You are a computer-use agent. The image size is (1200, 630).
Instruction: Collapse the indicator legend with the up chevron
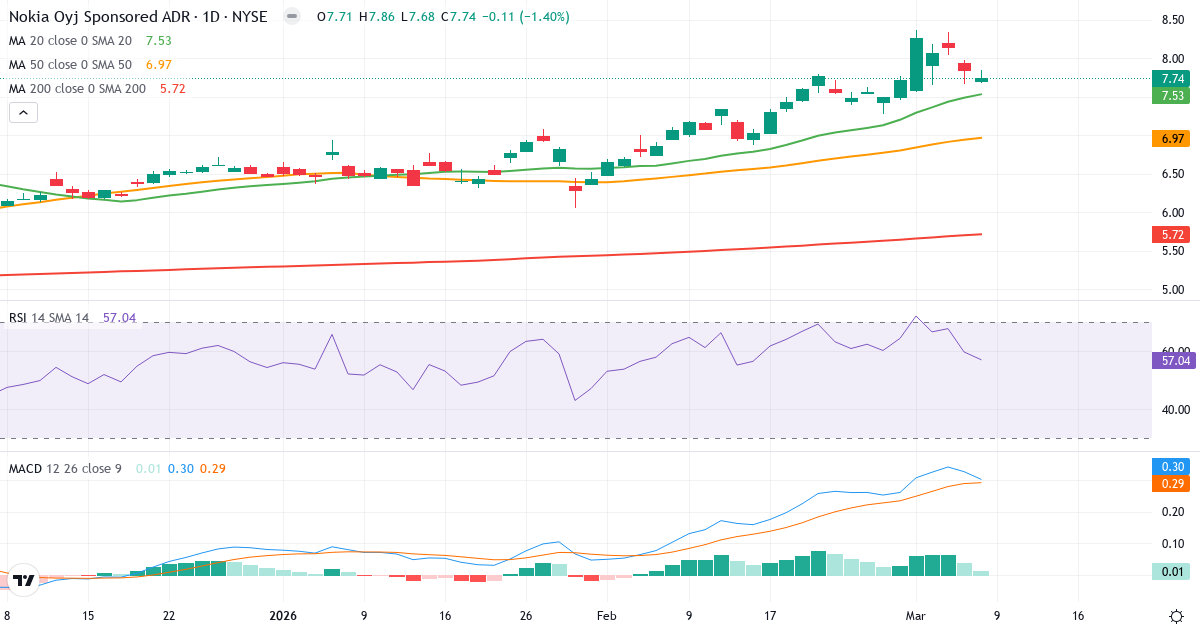click(23, 112)
